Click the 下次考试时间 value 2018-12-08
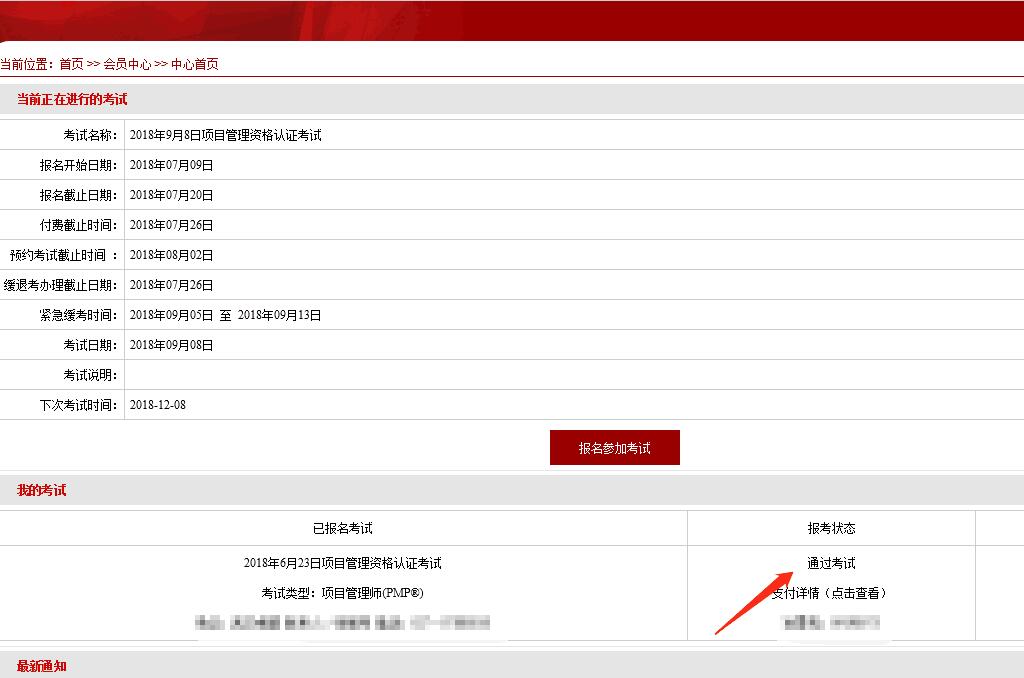This screenshot has width=1024, height=678. point(158,405)
